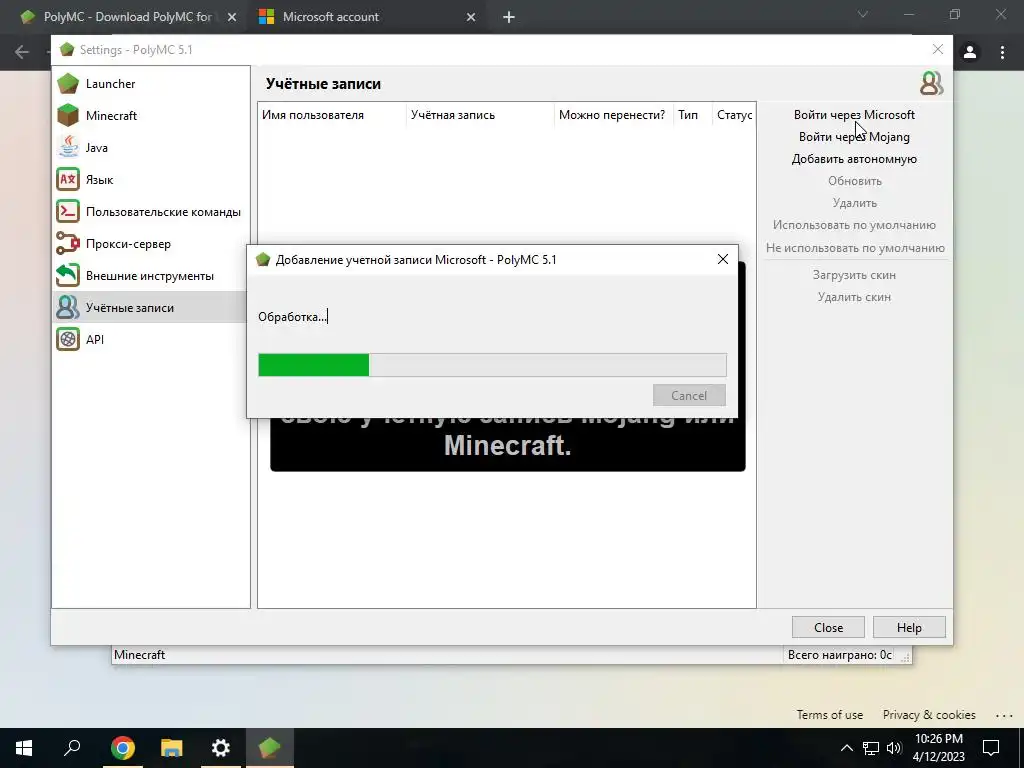
Task: Open Terms of use link
Action: coord(829,715)
